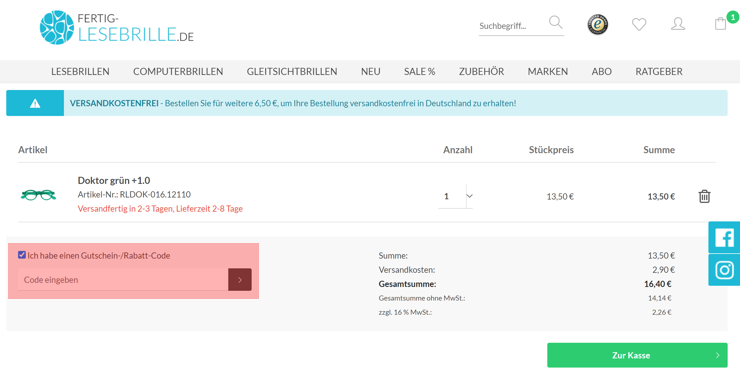The height and width of the screenshot is (375, 740).
Task: Submit the voucher code arrow button
Action: 240,280
